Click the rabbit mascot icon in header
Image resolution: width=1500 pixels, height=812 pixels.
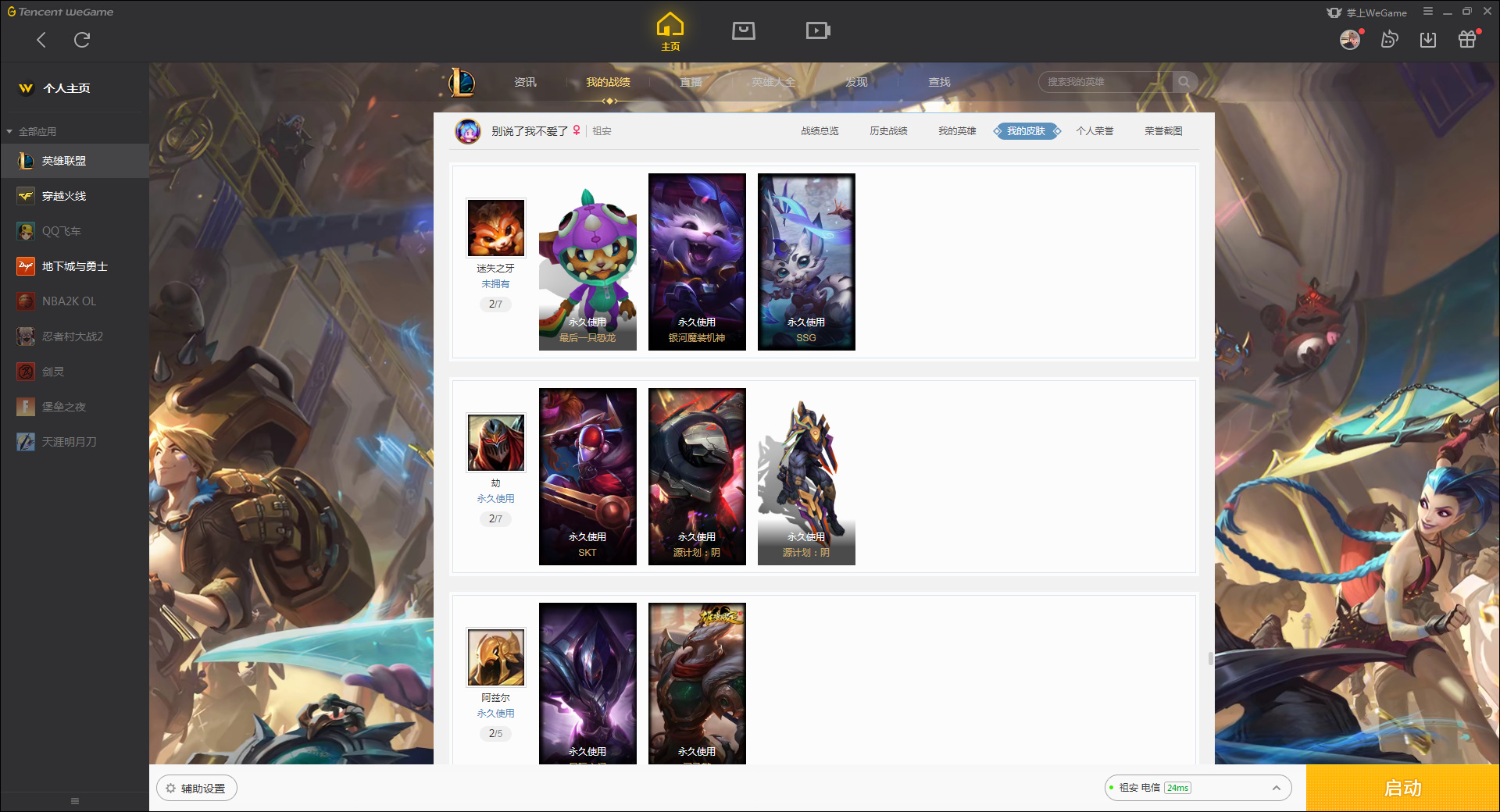[1389, 39]
